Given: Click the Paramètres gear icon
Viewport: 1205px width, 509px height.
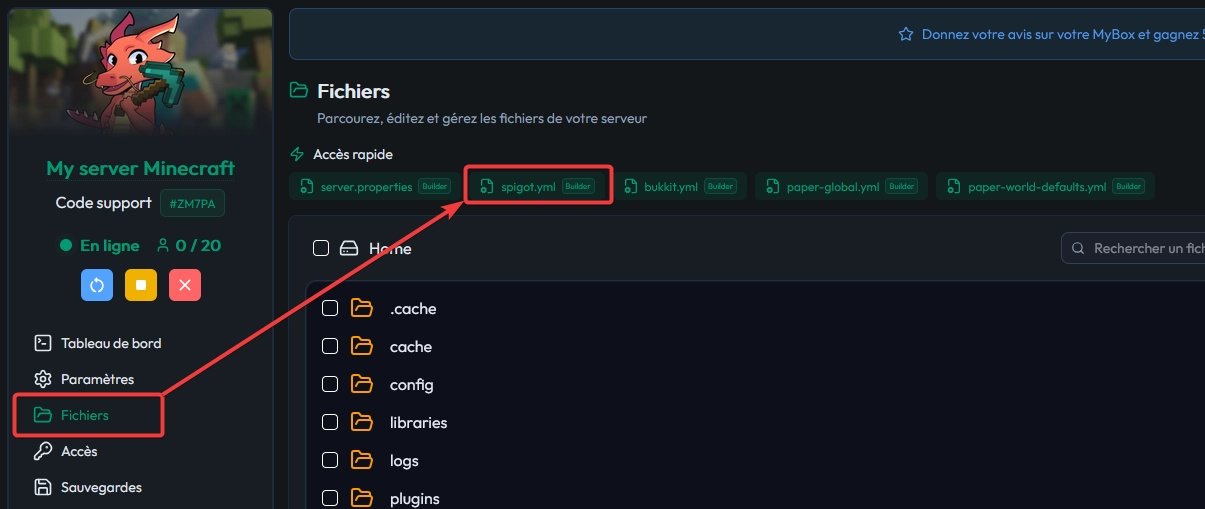Looking at the screenshot, I should [42, 379].
